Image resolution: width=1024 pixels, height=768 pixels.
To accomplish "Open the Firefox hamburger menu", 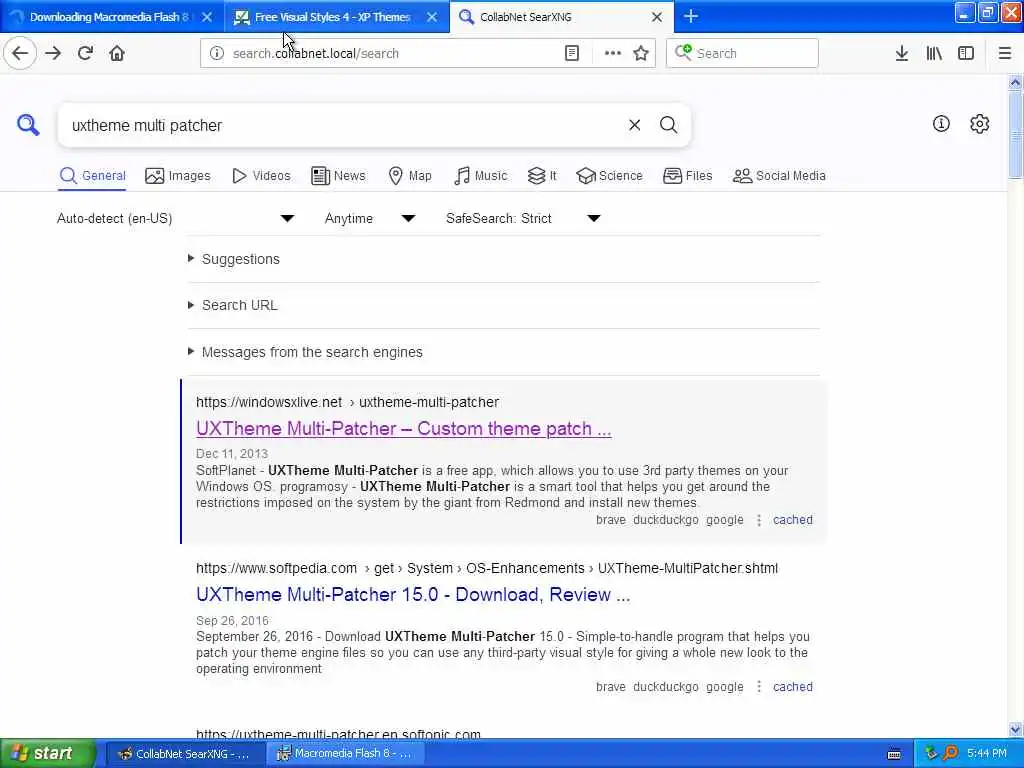I will pos(1004,54).
